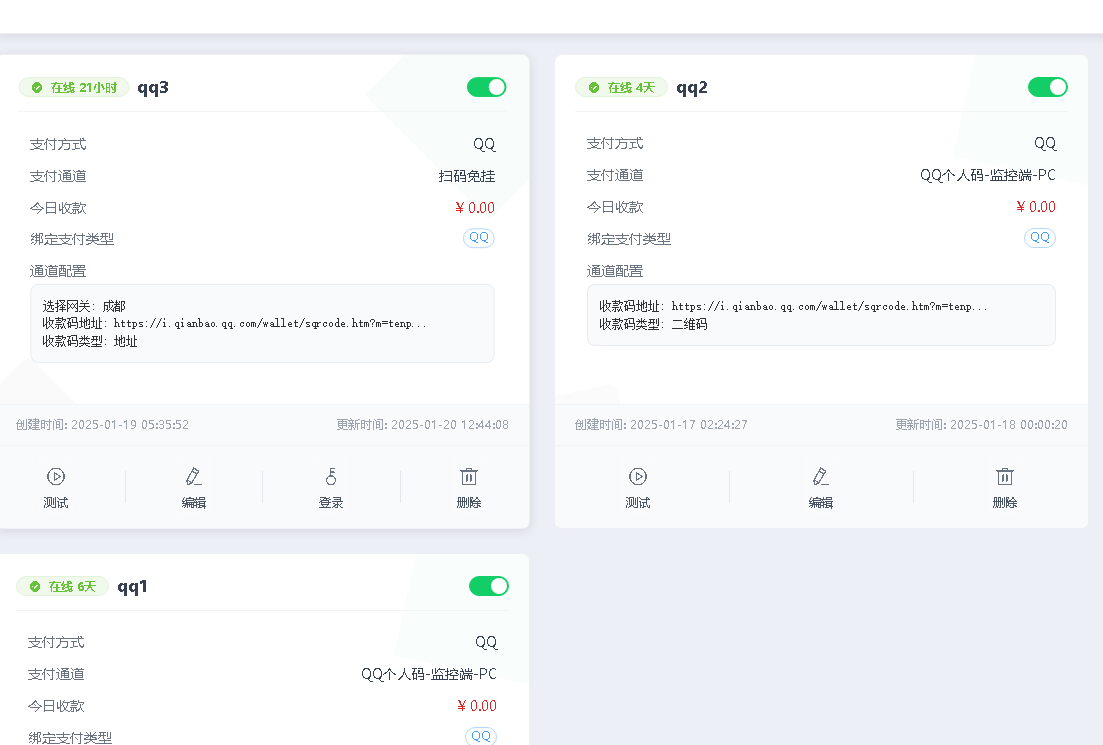Click the 测试 label on qq3 card
Screen dimensions: 1103x745
[56, 502]
